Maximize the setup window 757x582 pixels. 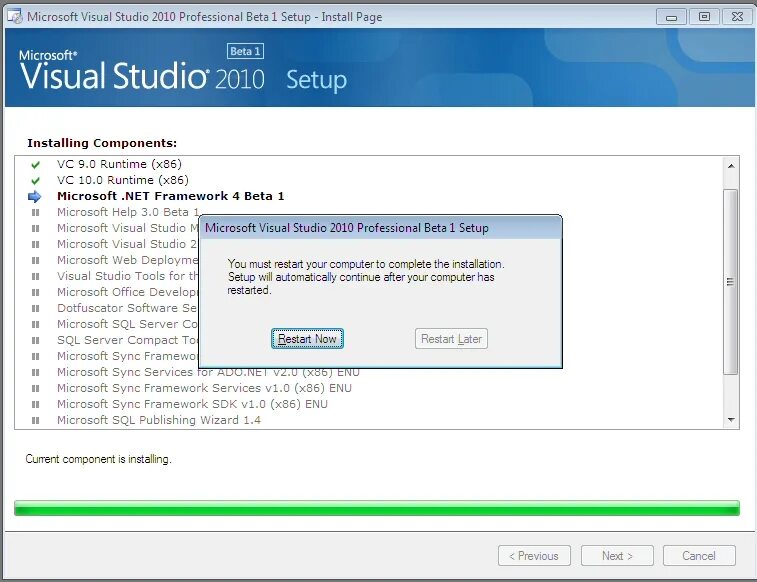coord(704,17)
